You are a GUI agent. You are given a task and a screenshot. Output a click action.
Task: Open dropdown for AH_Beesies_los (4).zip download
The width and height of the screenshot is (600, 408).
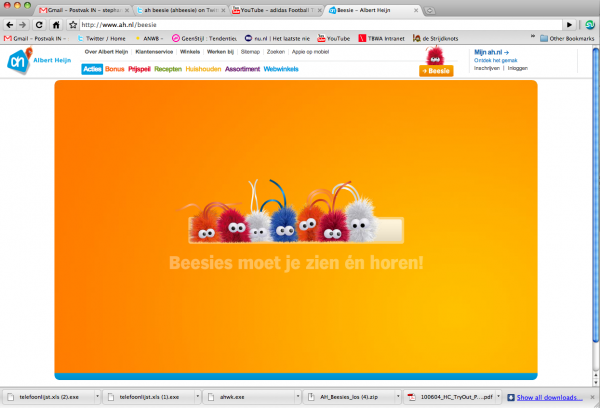click(x=398, y=397)
